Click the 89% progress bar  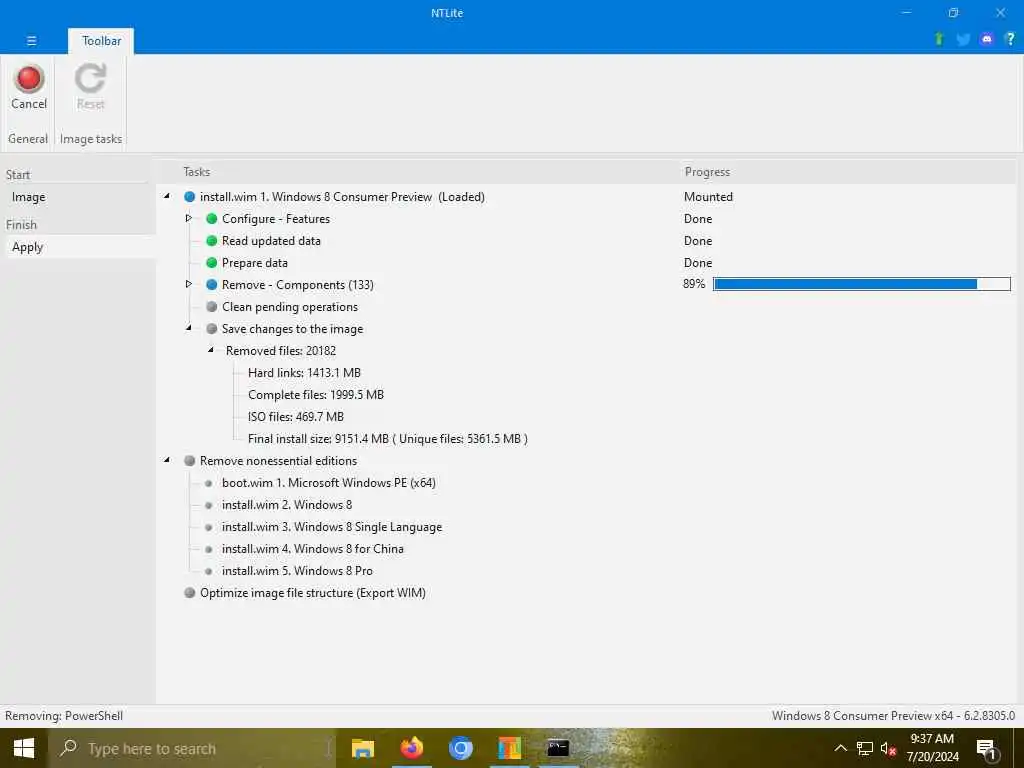tap(861, 284)
